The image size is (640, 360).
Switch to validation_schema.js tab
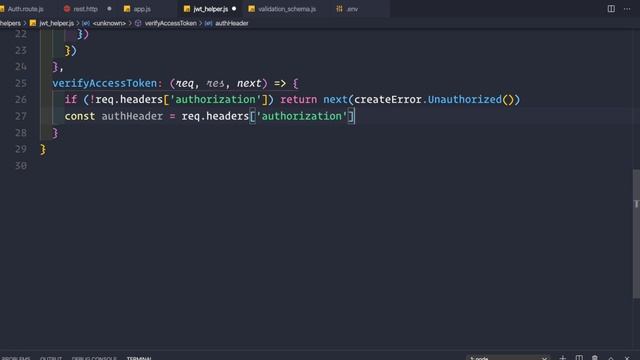click(x=287, y=9)
